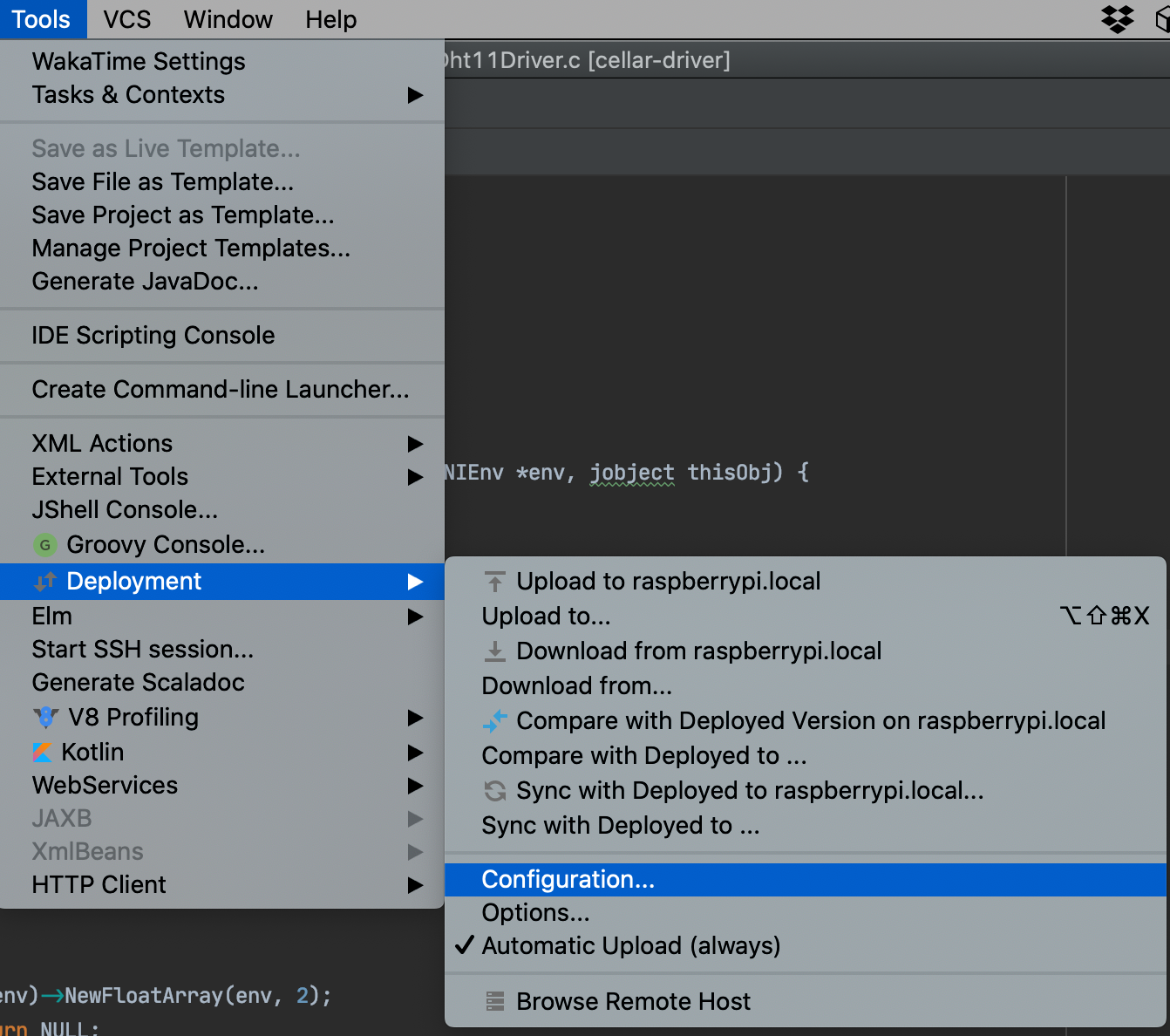Expand the External Tools submenu arrow

416,477
